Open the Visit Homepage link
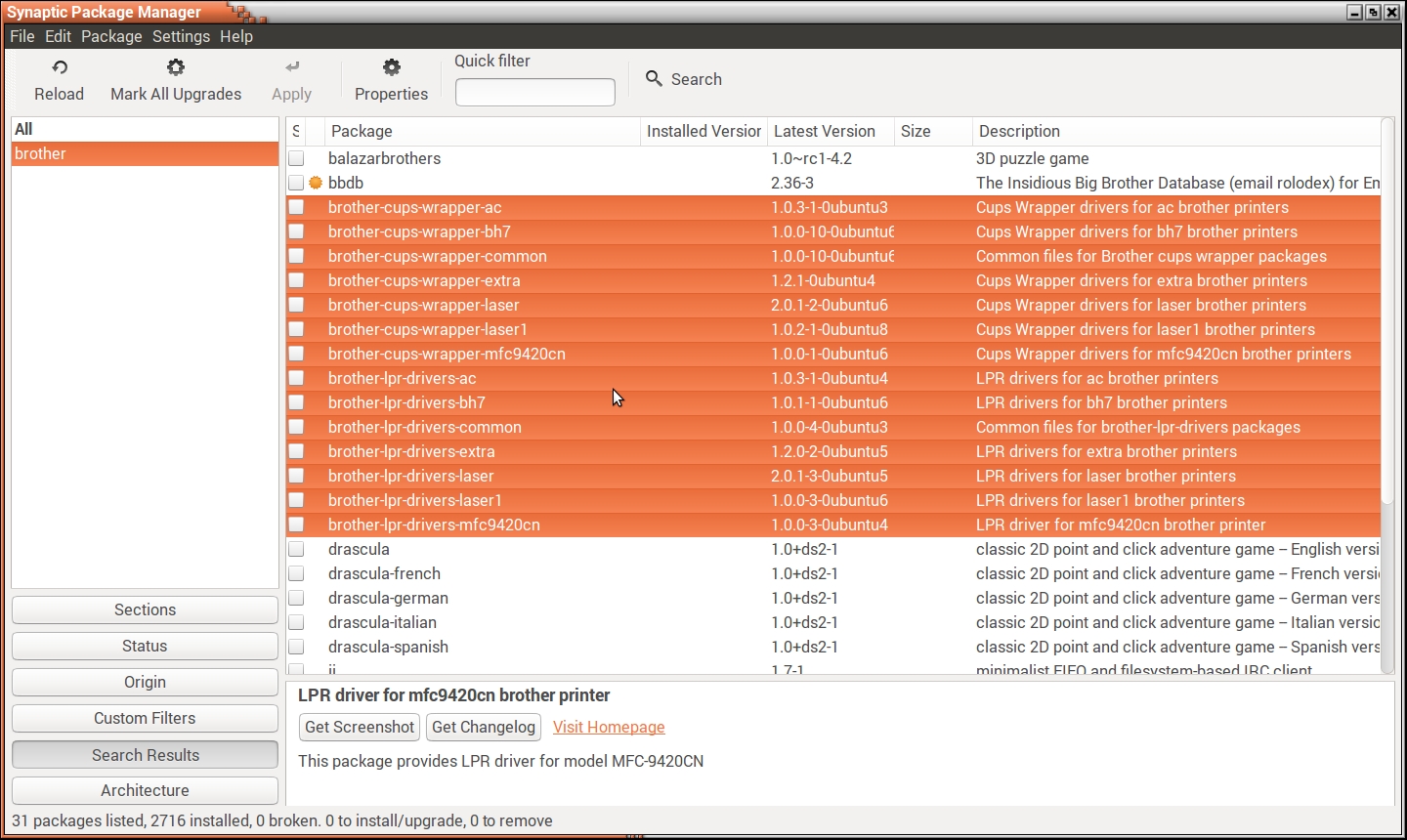 609,727
